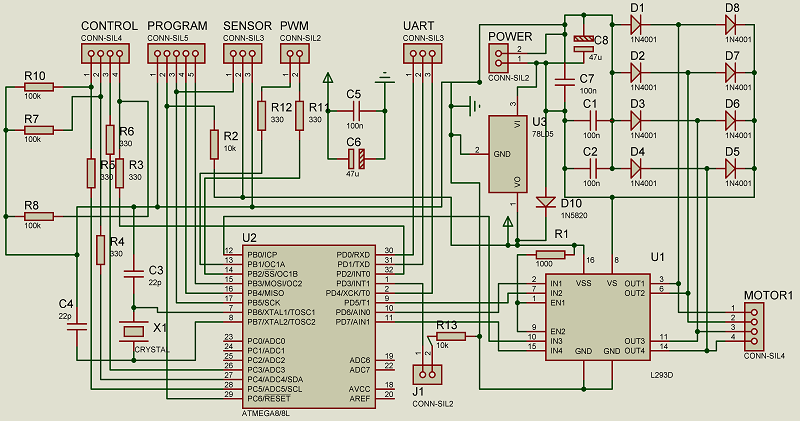
Task: Click the "PB3/MOSI/OC2" pin name
Action: pyautogui.click(x=274, y=283)
